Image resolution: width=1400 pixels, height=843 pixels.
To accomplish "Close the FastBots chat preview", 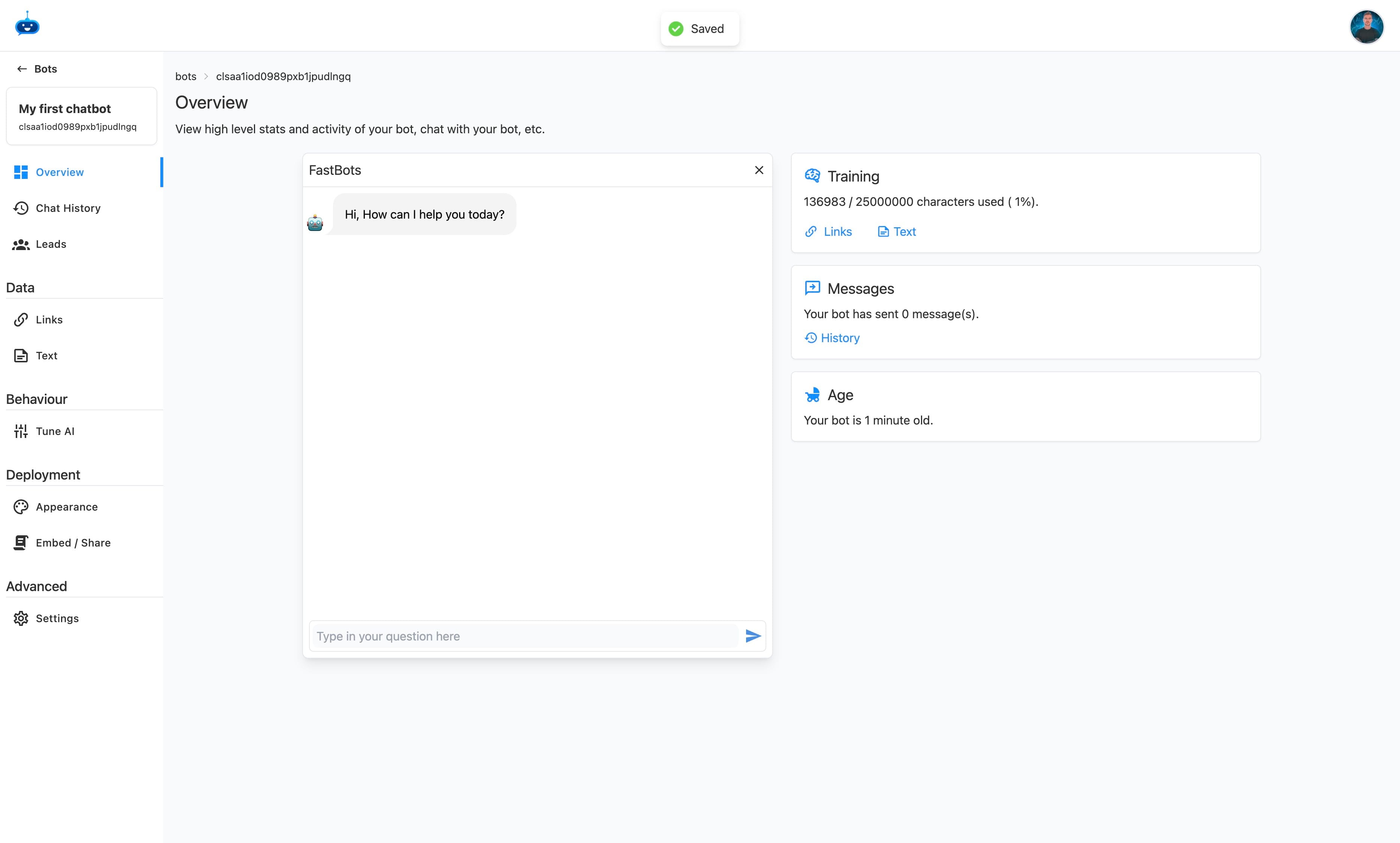I will coord(759,170).
